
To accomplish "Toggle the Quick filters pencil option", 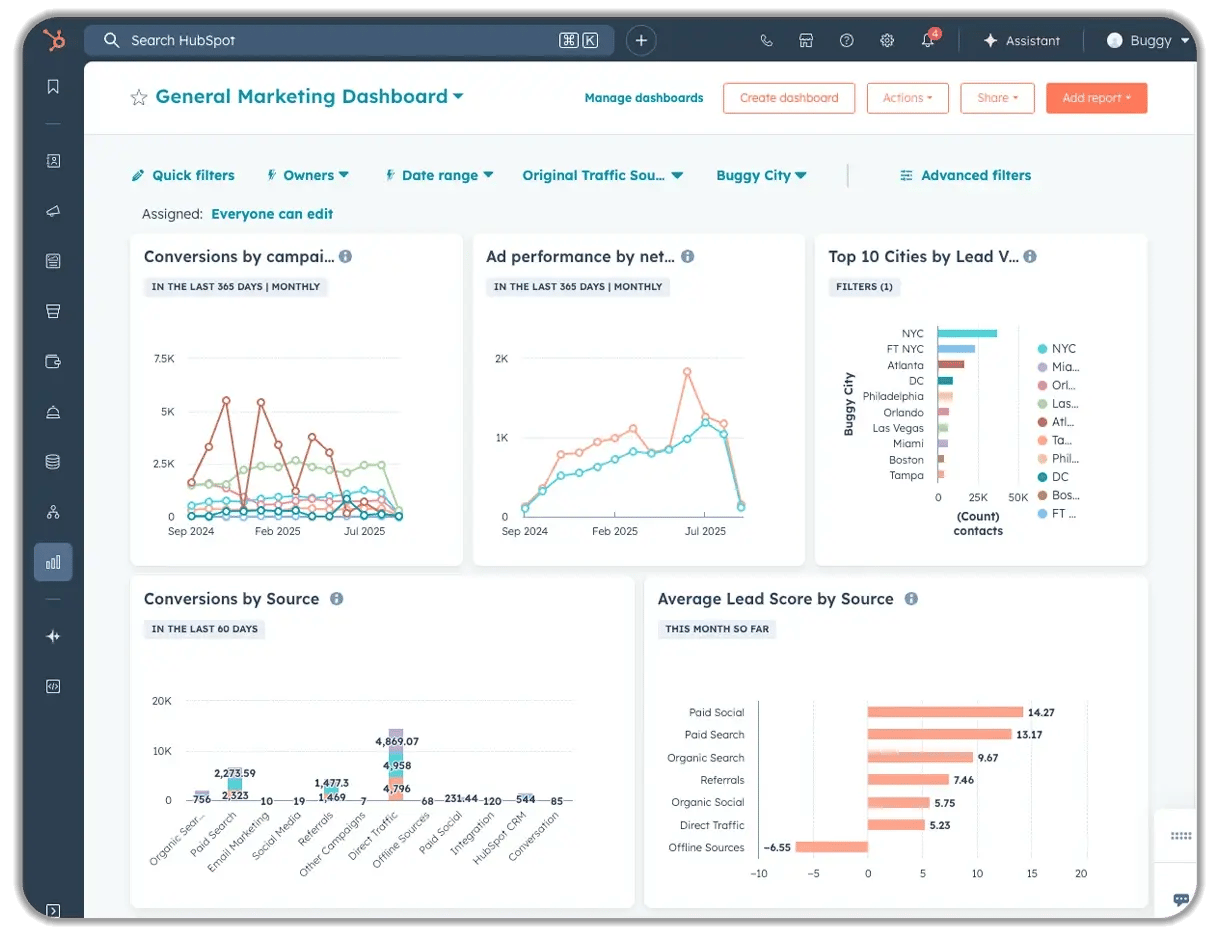I will pos(183,175).
